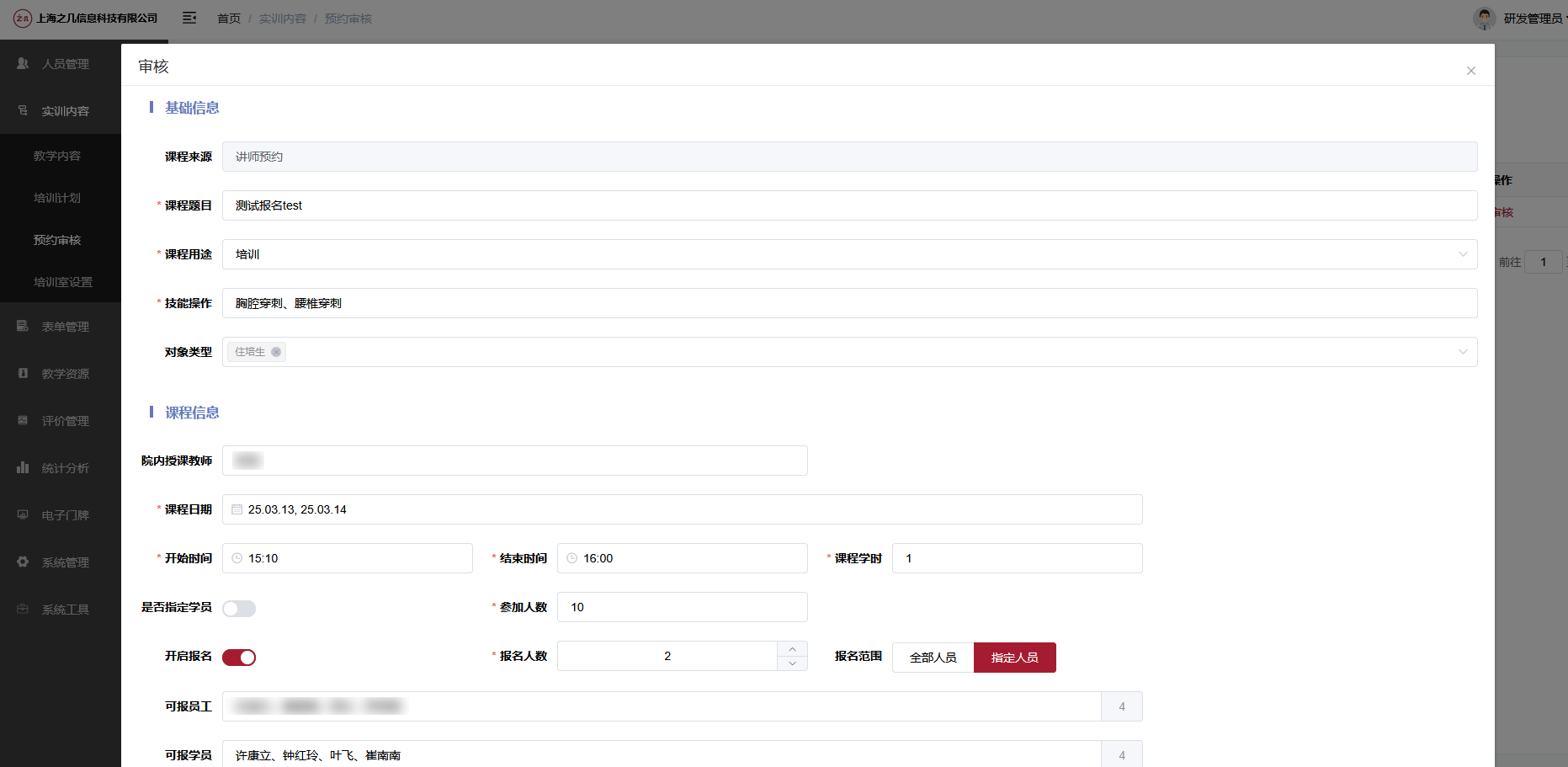Collapse the 实训内容 menu
This screenshot has width=1568, height=767.
click(61, 110)
